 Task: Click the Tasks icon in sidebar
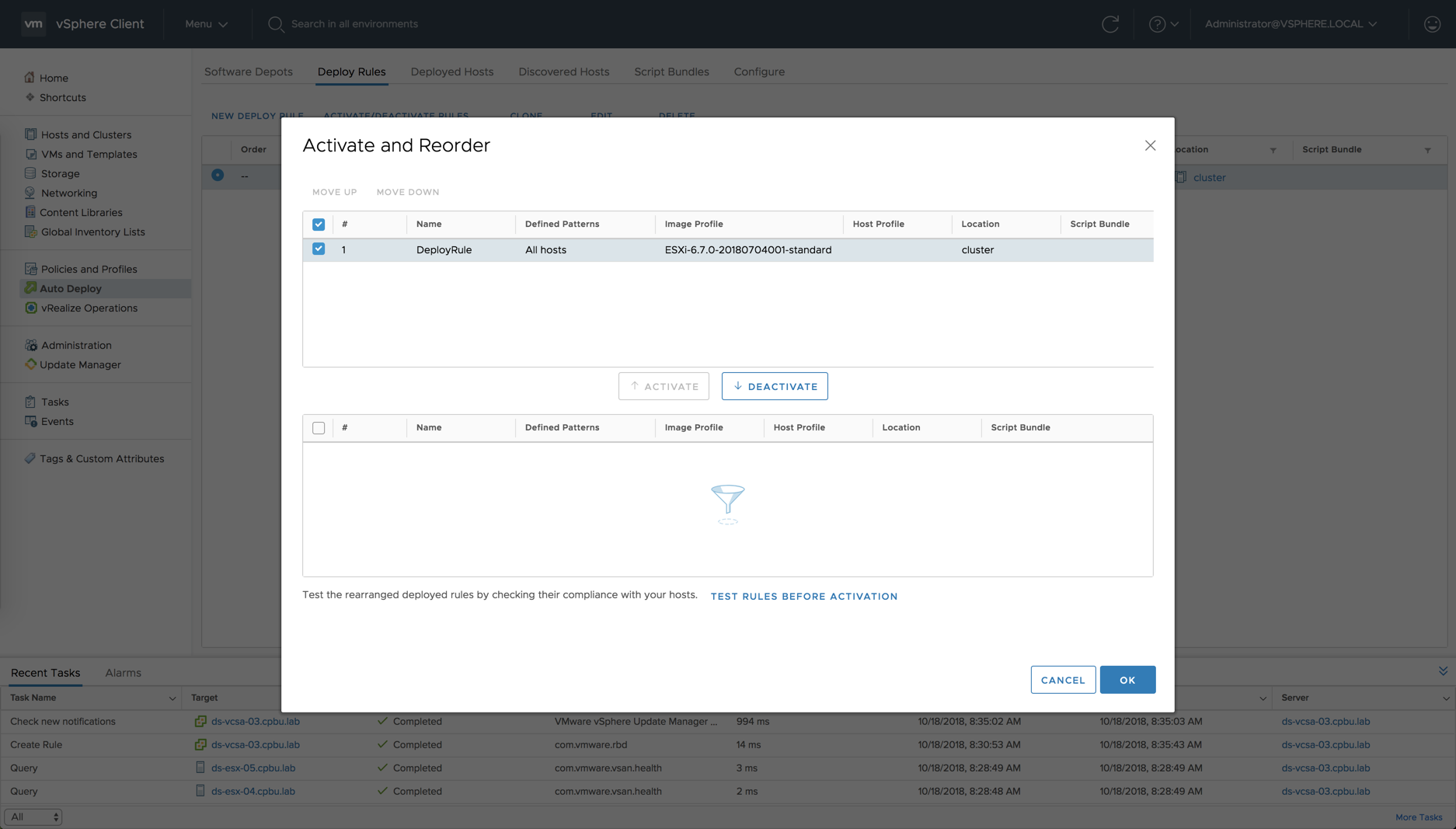(30, 402)
